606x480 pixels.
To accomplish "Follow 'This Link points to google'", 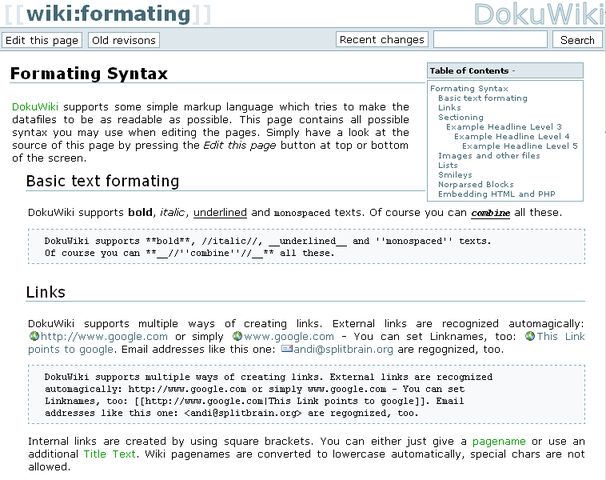I will 560,337.
